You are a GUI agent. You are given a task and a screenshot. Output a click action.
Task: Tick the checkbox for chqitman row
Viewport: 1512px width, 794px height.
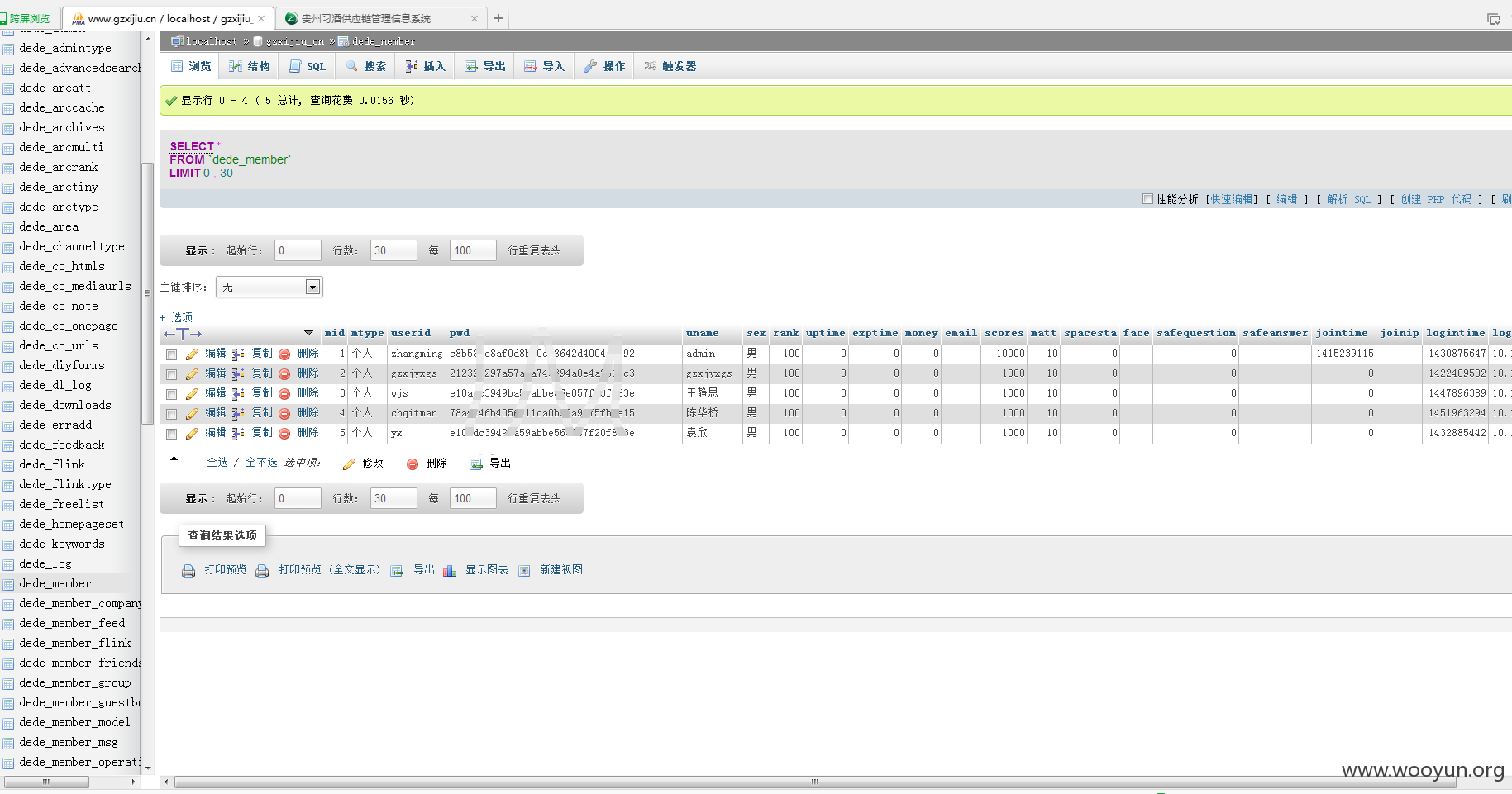pos(171,414)
